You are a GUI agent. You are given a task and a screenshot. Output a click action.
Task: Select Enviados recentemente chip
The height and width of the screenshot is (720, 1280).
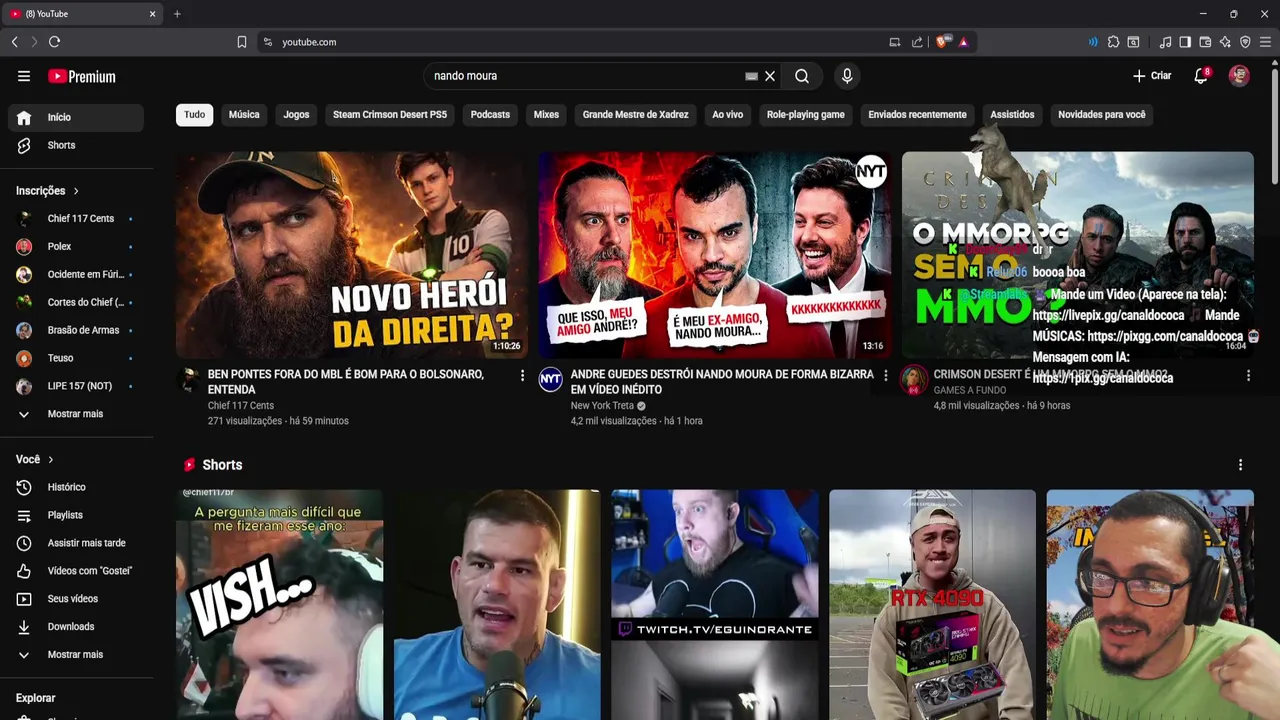[x=917, y=115]
